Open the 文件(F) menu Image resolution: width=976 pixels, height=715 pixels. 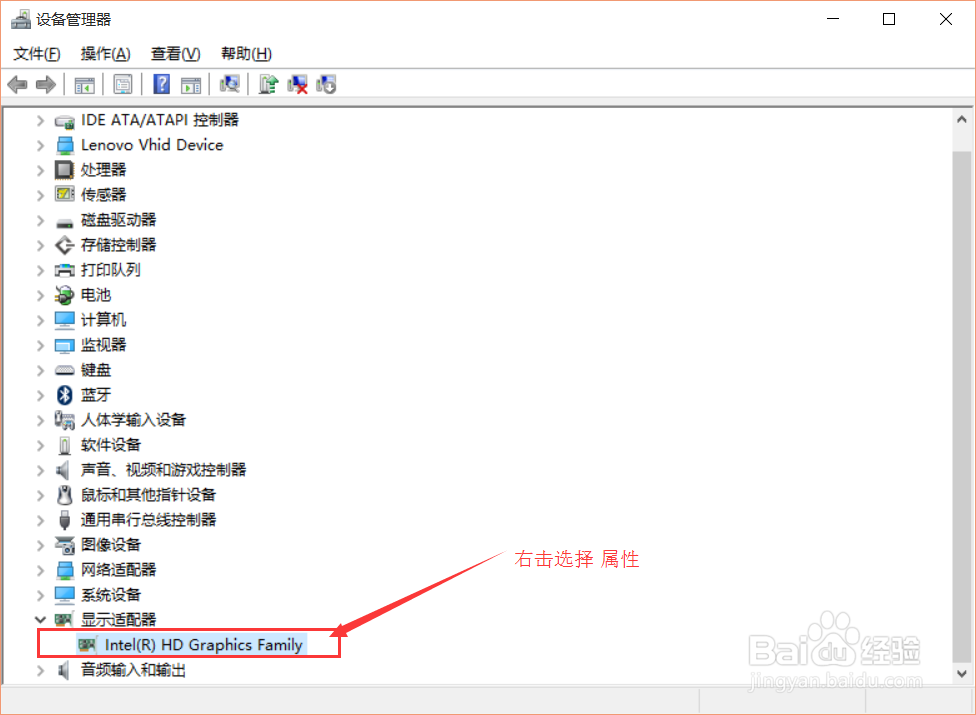37,54
